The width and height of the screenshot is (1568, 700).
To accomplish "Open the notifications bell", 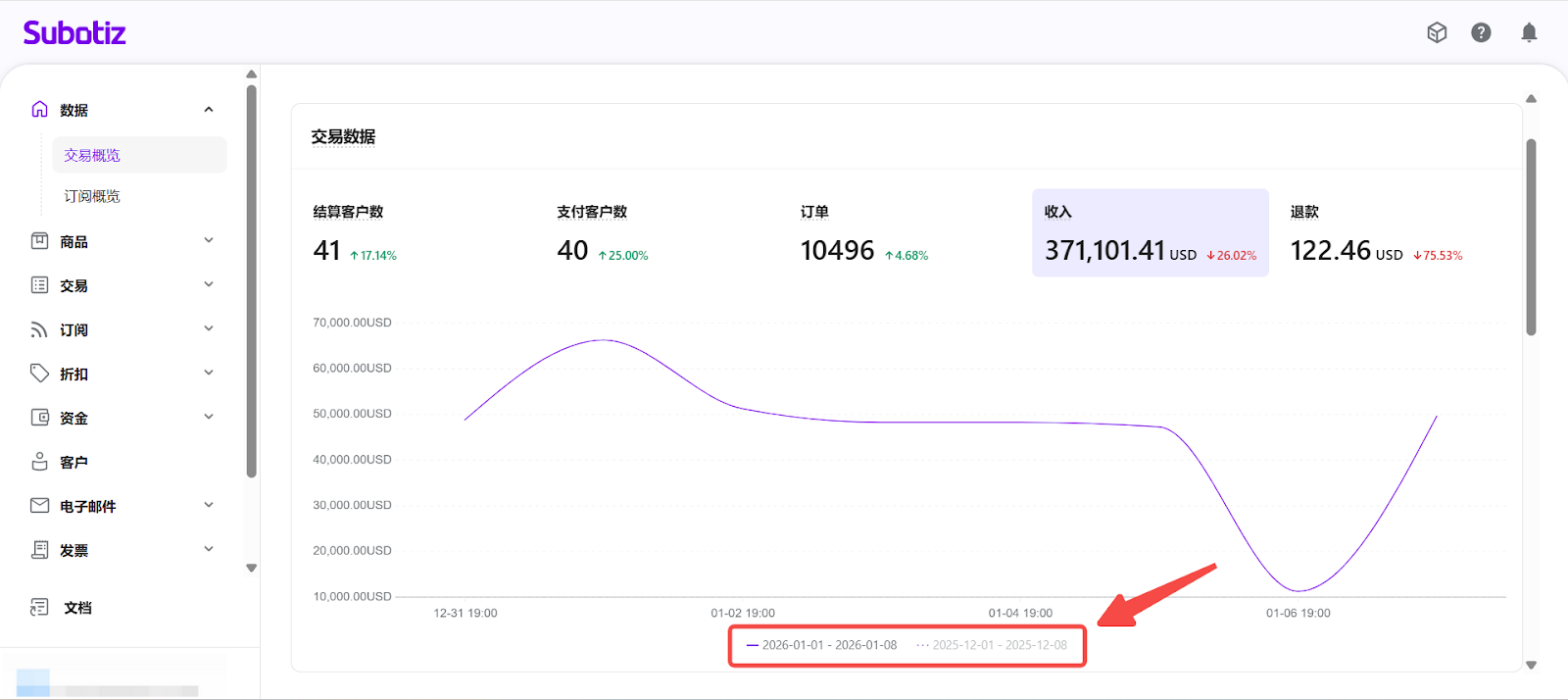I will point(1528,32).
